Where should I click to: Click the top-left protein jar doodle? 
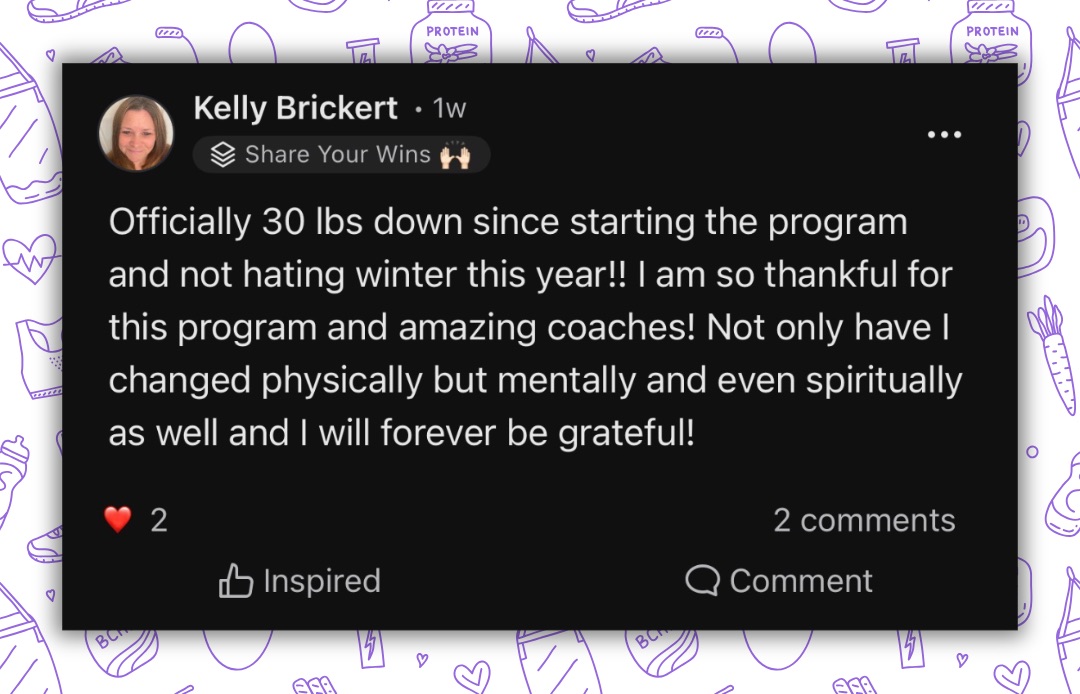point(452,35)
